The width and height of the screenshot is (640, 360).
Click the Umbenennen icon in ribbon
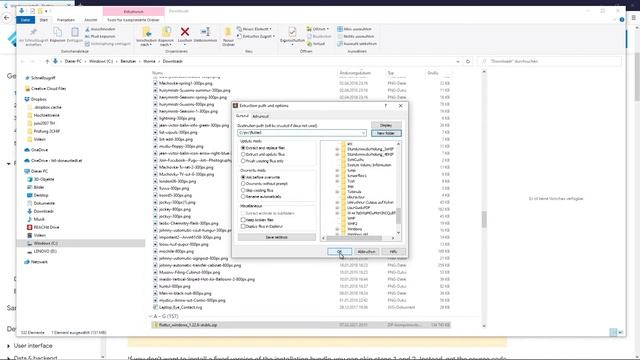pos(205,32)
